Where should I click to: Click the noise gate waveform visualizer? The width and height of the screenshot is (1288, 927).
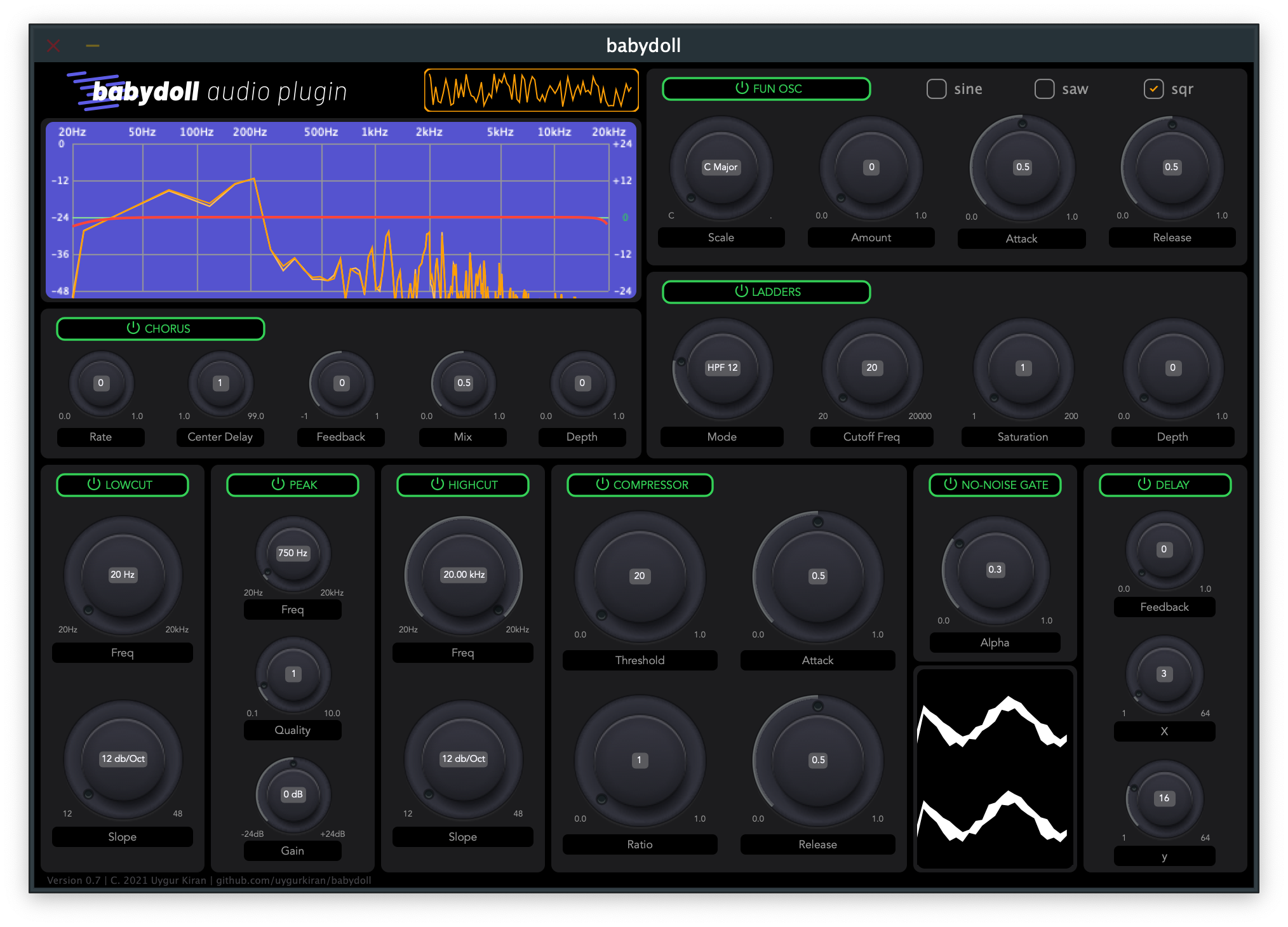[995, 768]
